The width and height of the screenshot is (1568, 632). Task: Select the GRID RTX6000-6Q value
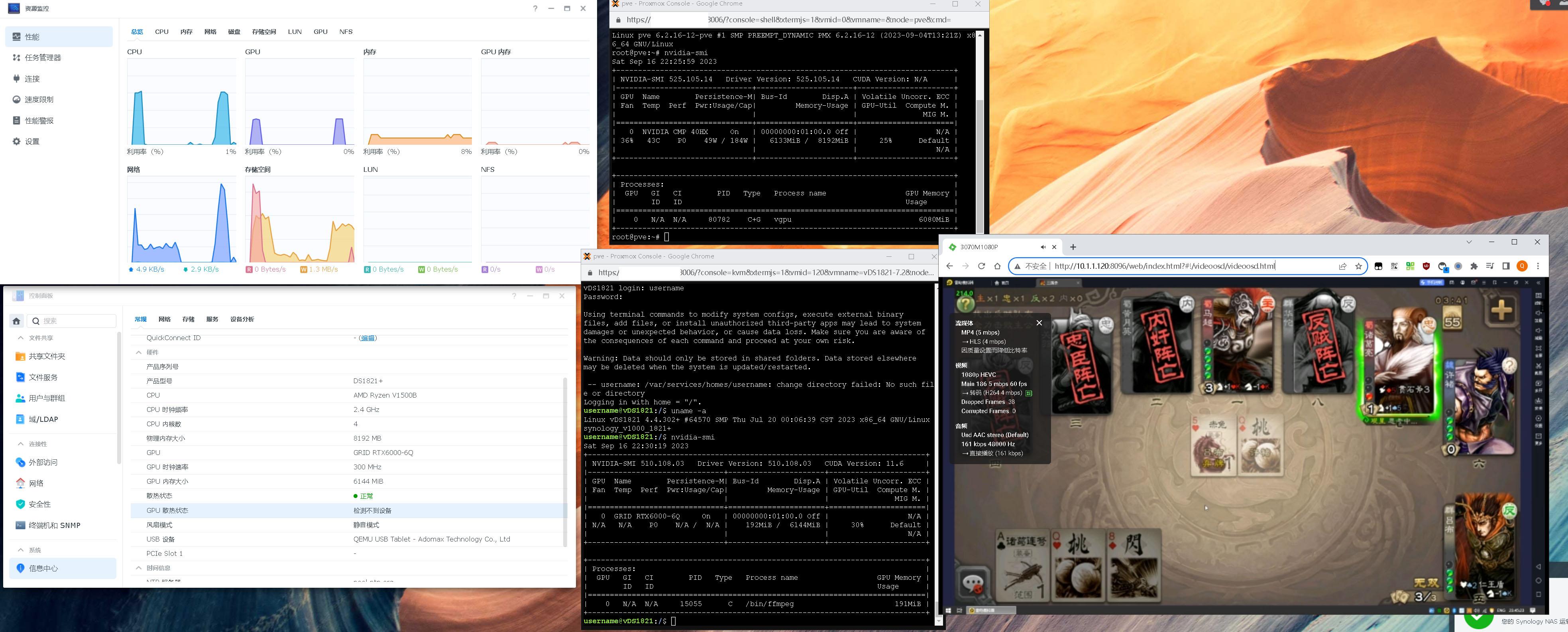[383, 453]
